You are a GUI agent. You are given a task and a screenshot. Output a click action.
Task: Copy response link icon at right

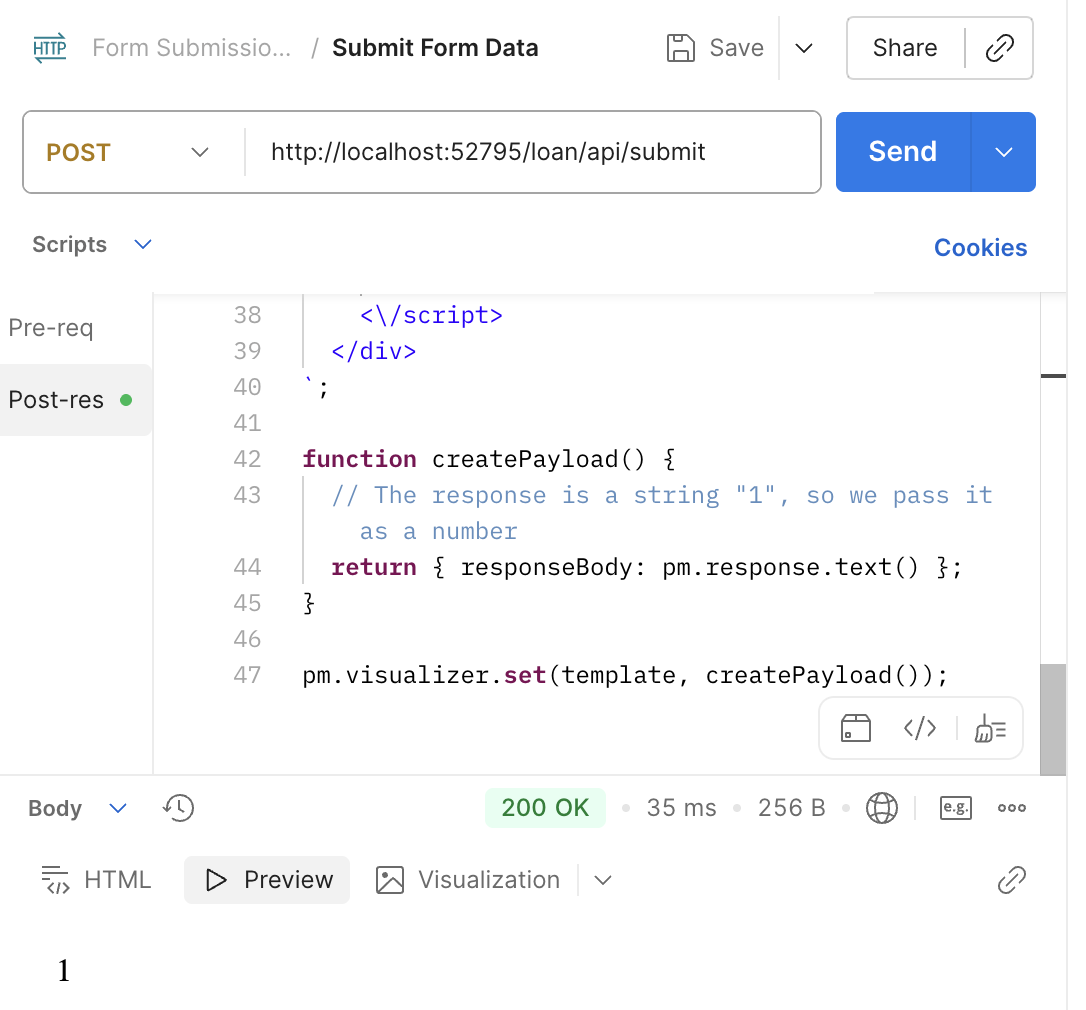click(1012, 880)
